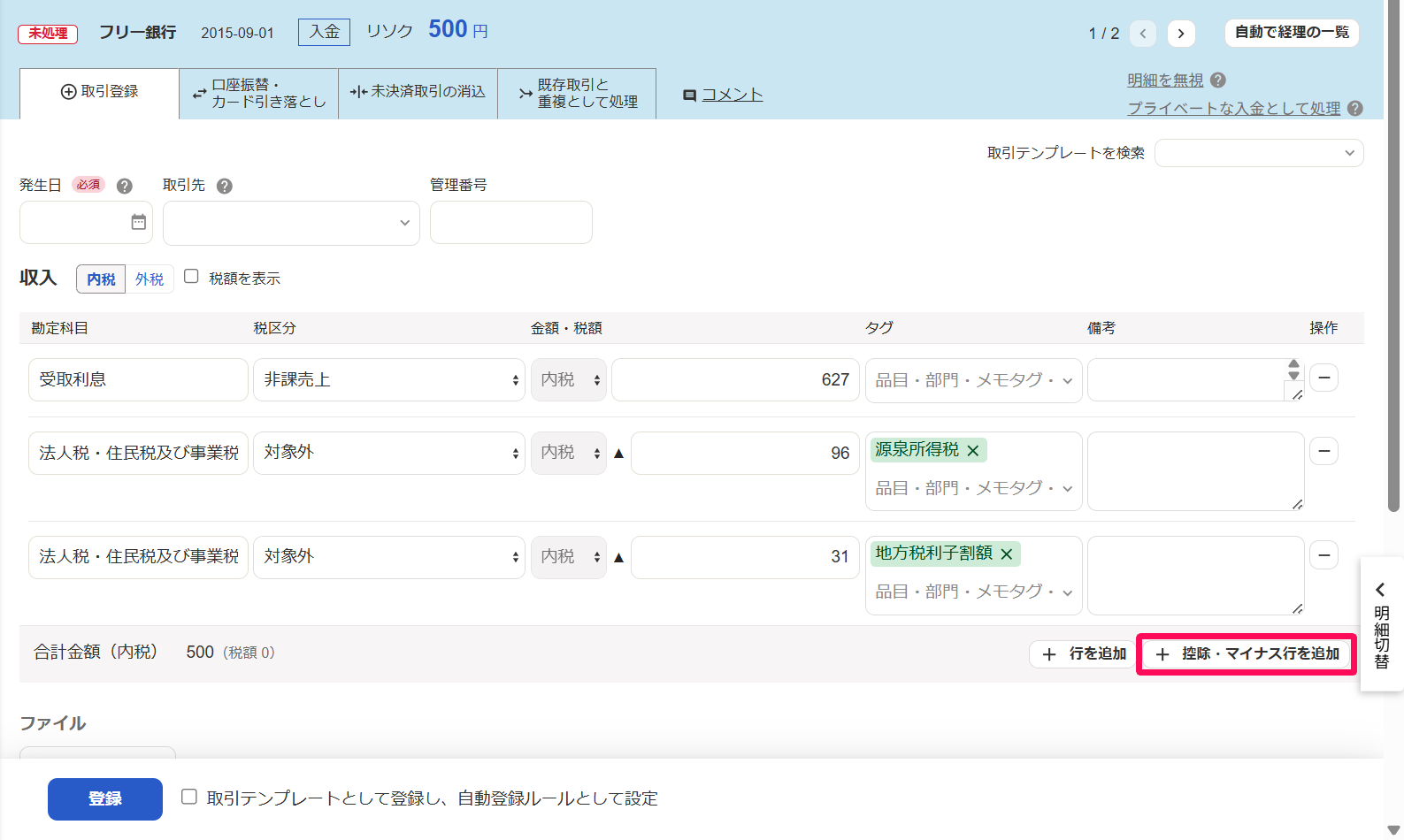Click help icon next to 取引先
This screenshot has width=1404, height=840.
coord(225,186)
